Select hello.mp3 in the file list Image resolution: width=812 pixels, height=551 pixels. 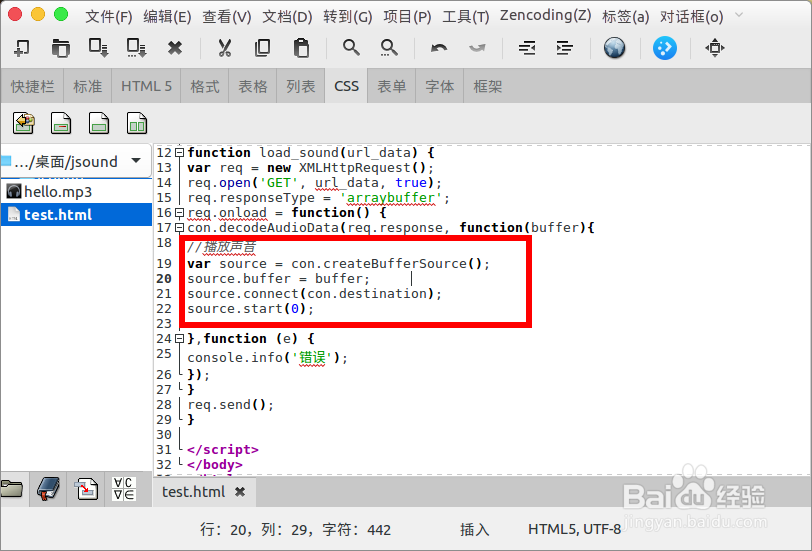click(76, 192)
